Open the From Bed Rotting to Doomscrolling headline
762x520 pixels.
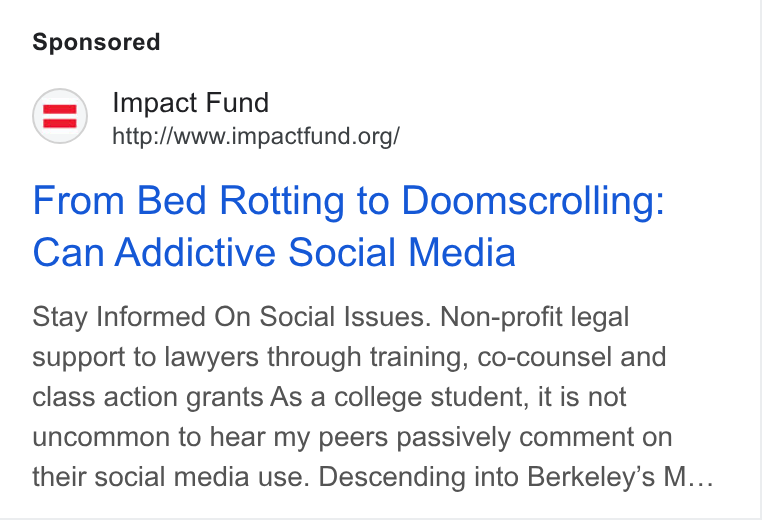pos(348,226)
